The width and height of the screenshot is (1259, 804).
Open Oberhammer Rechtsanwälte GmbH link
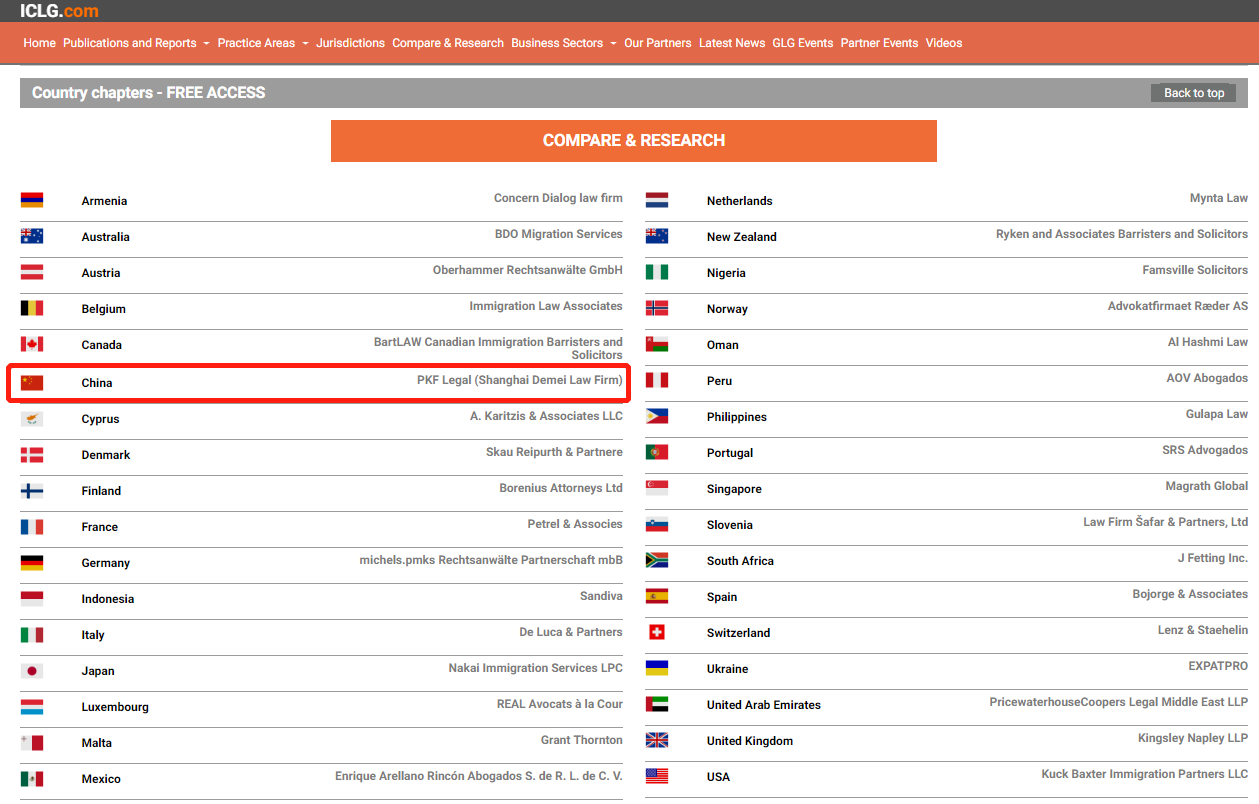(x=528, y=270)
